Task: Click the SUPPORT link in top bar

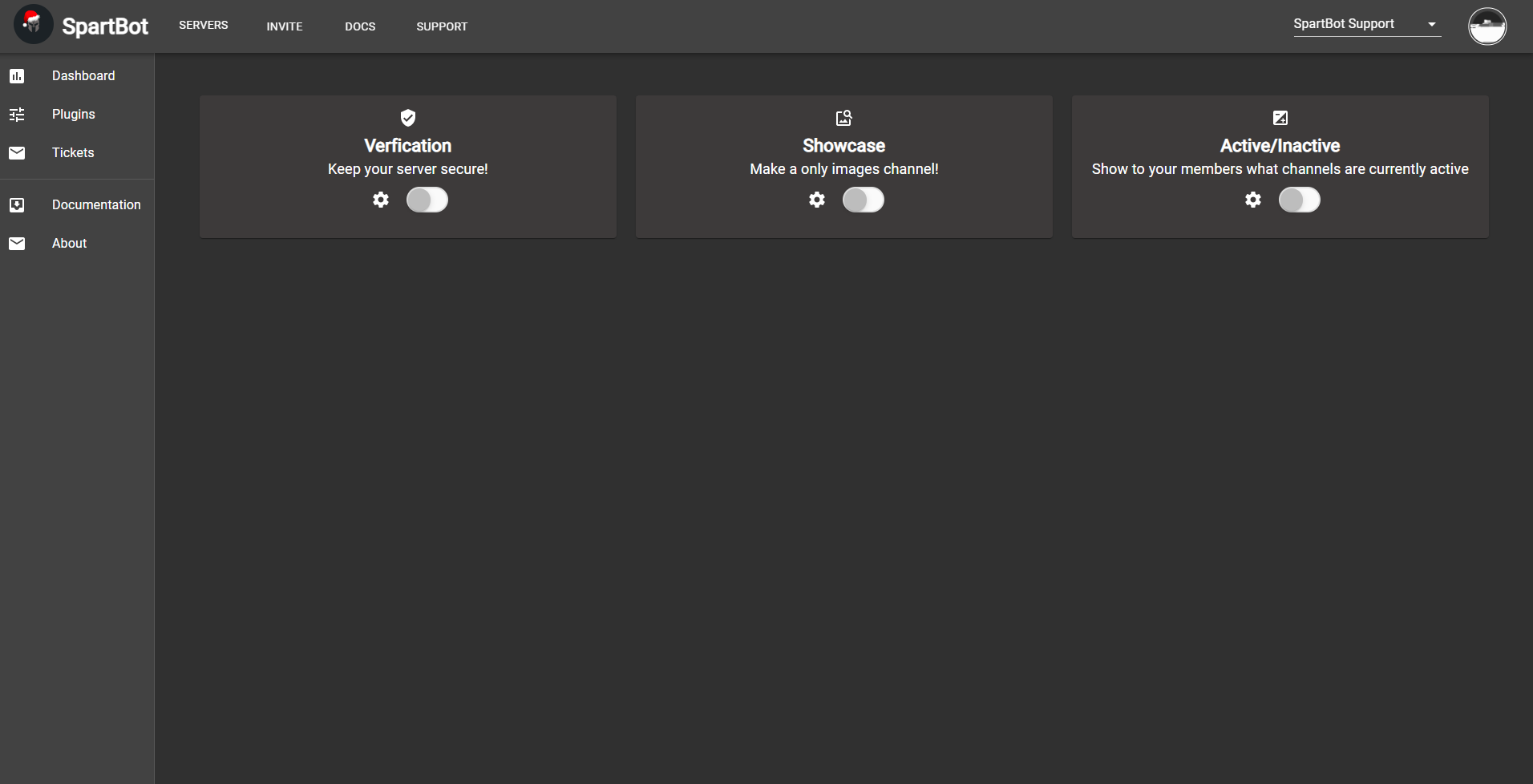Action: pyautogui.click(x=442, y=26)
